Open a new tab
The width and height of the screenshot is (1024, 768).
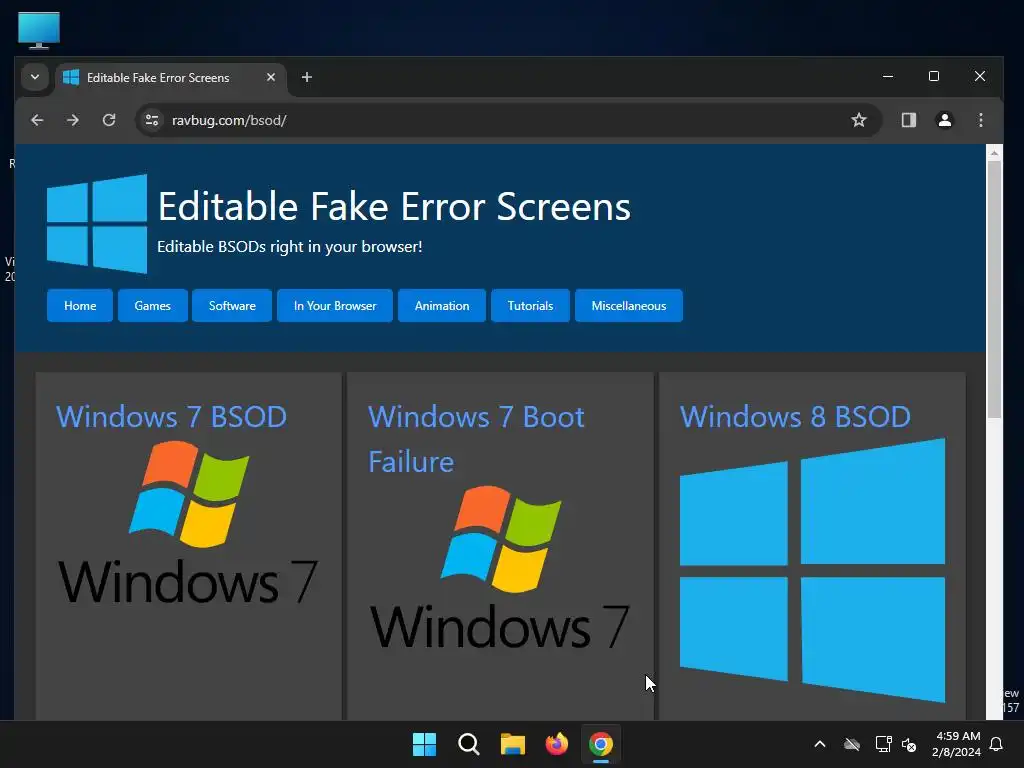tap(306, 77)
